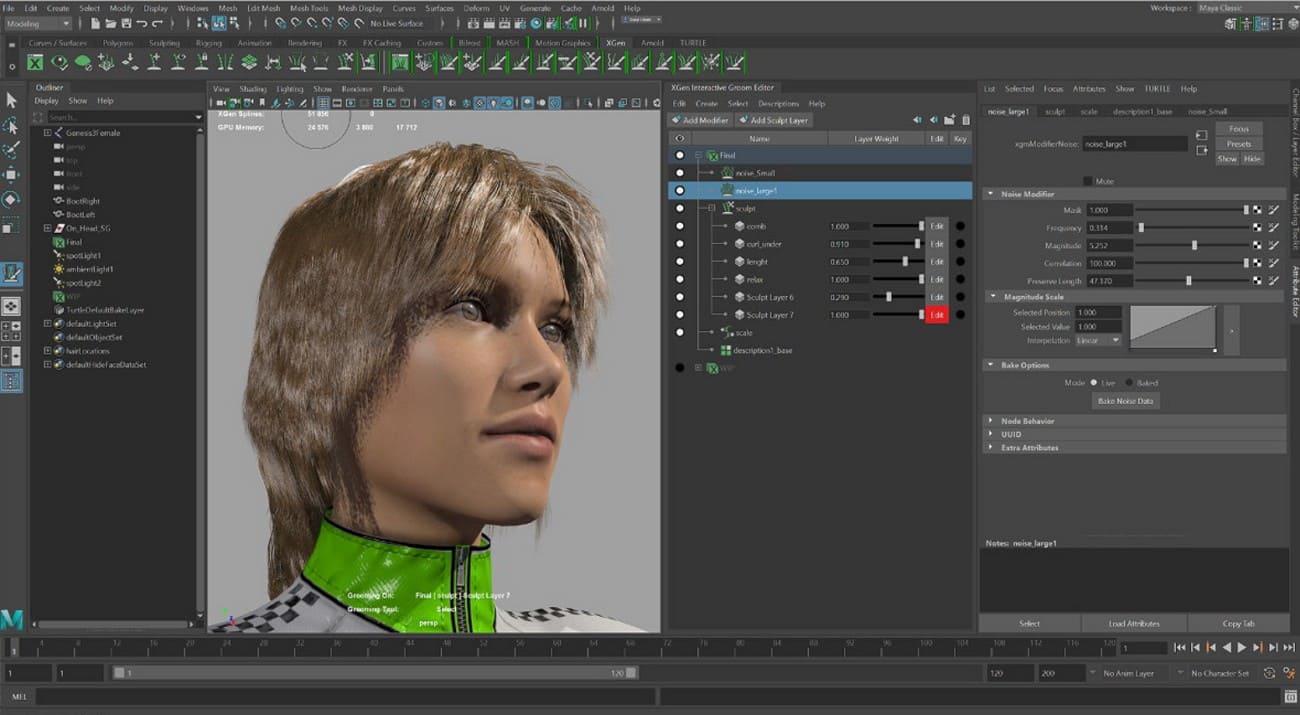1300x715 pixels.
Task: Choose the Paint Selection tool
Action: pyautogui.click(x=12, y=151)
